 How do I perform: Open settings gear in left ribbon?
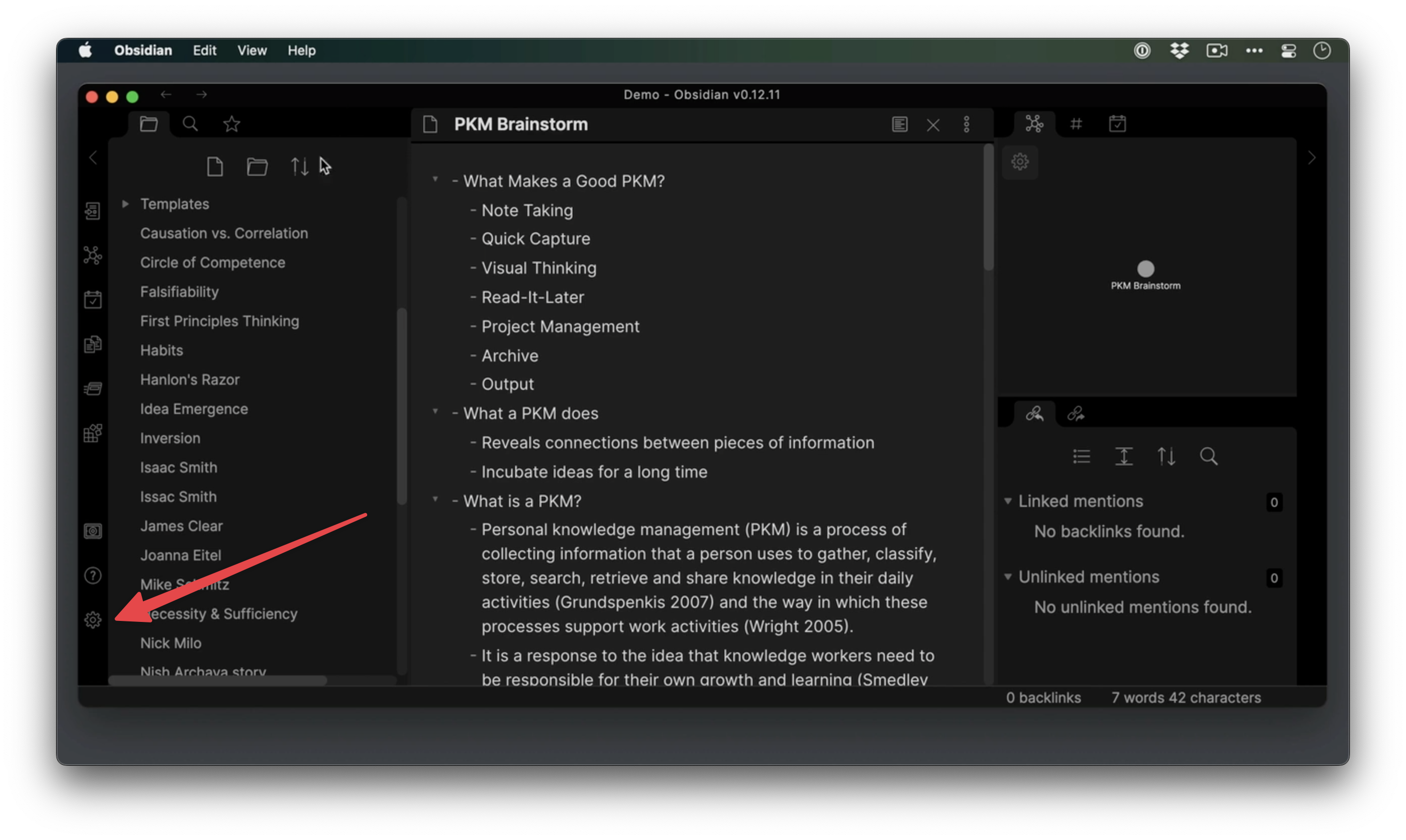(x=93, y=620)
